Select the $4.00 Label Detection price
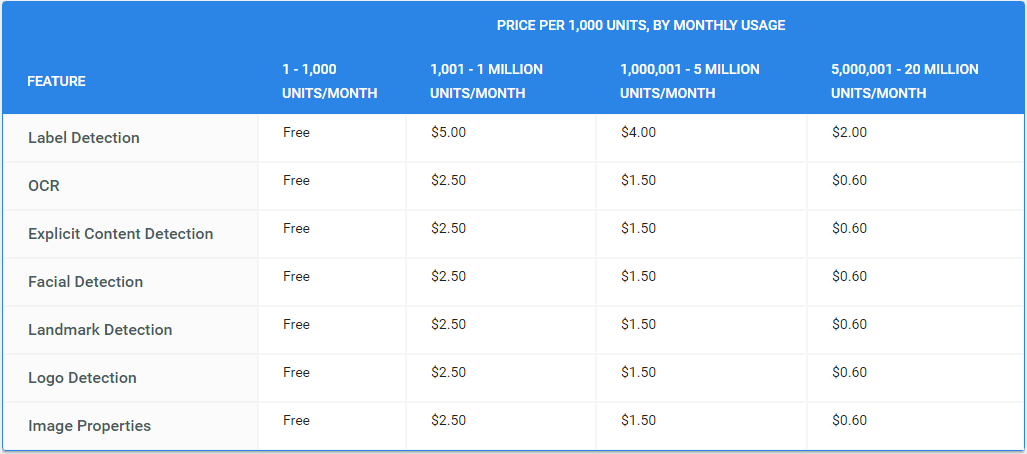This screenshot has width=1027, height=454. click(x=638, y=133)
